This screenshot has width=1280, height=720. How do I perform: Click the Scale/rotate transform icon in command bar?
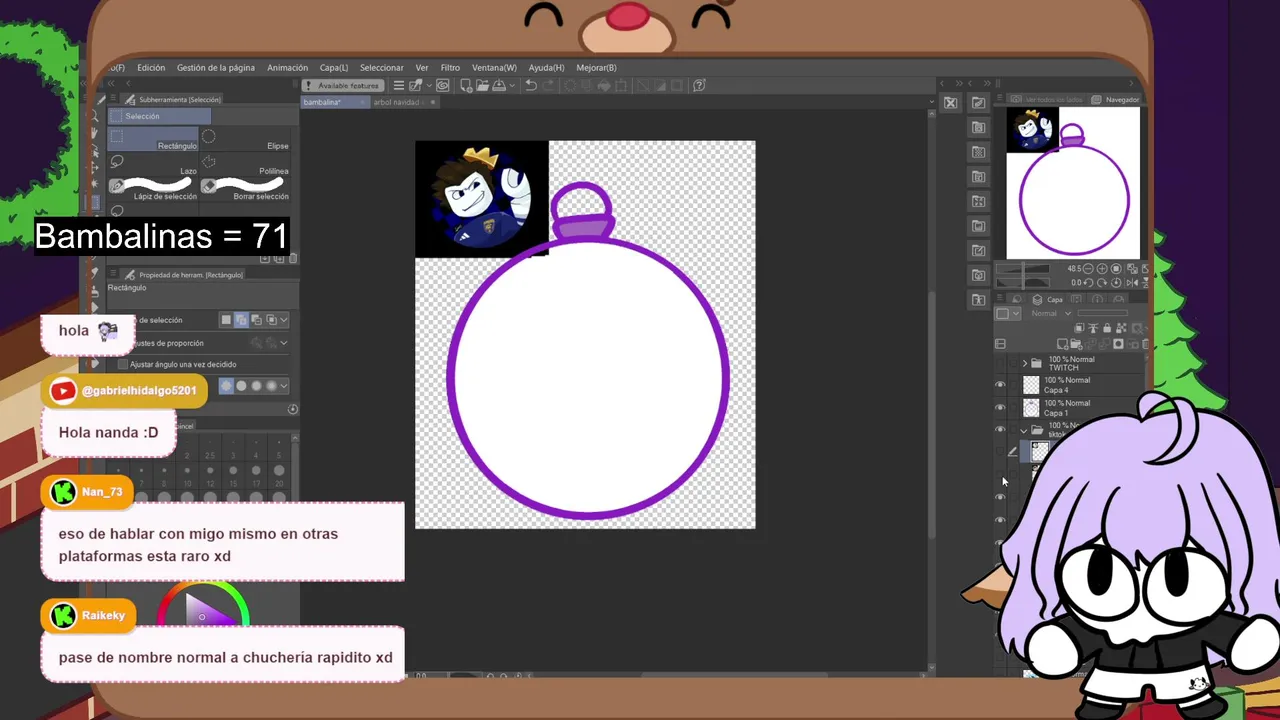620,85
